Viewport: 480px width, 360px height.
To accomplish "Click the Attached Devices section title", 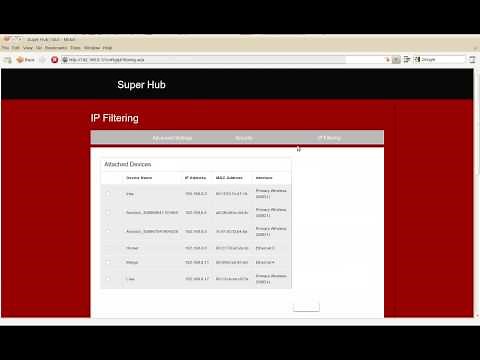I will (128, 164).
